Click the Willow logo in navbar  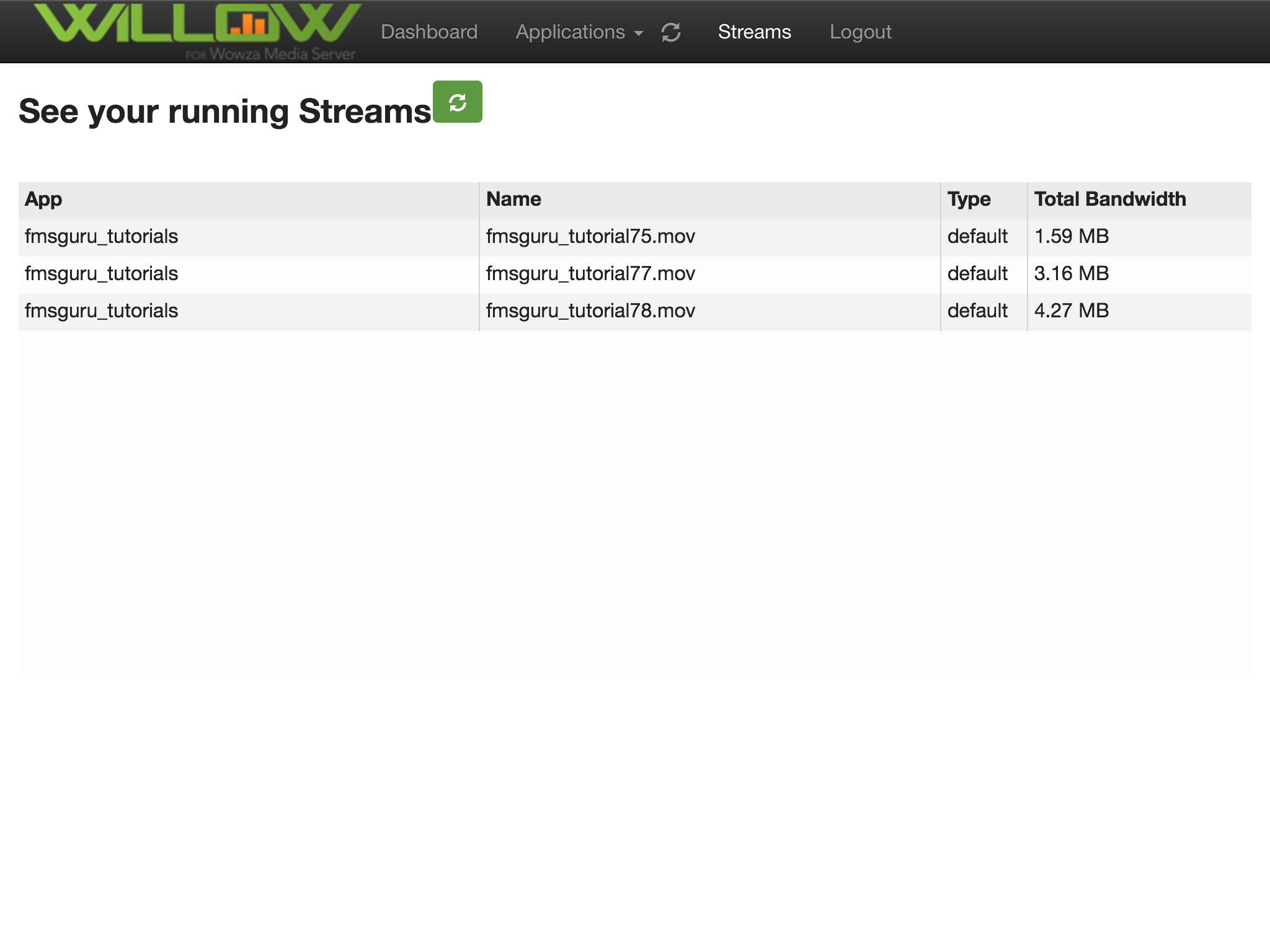197,31
